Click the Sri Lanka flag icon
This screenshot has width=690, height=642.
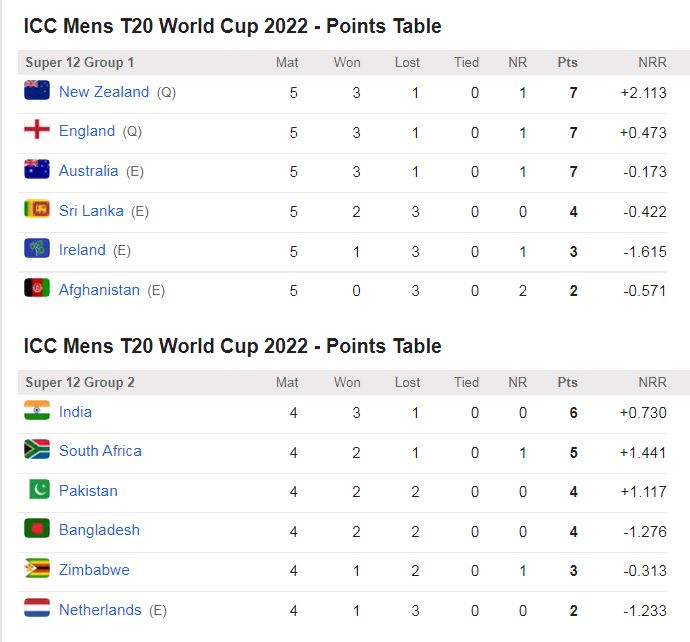[37, 210]
